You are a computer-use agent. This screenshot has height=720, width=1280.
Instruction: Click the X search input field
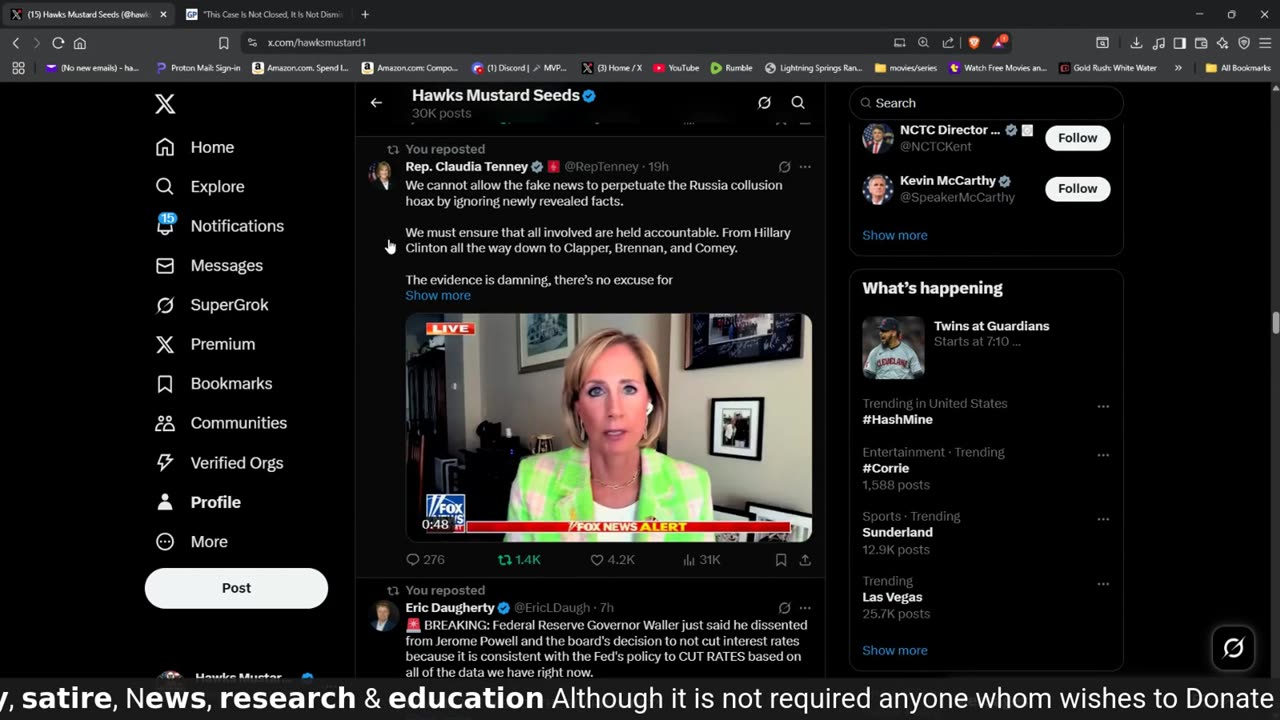click(x=986, y=103)
